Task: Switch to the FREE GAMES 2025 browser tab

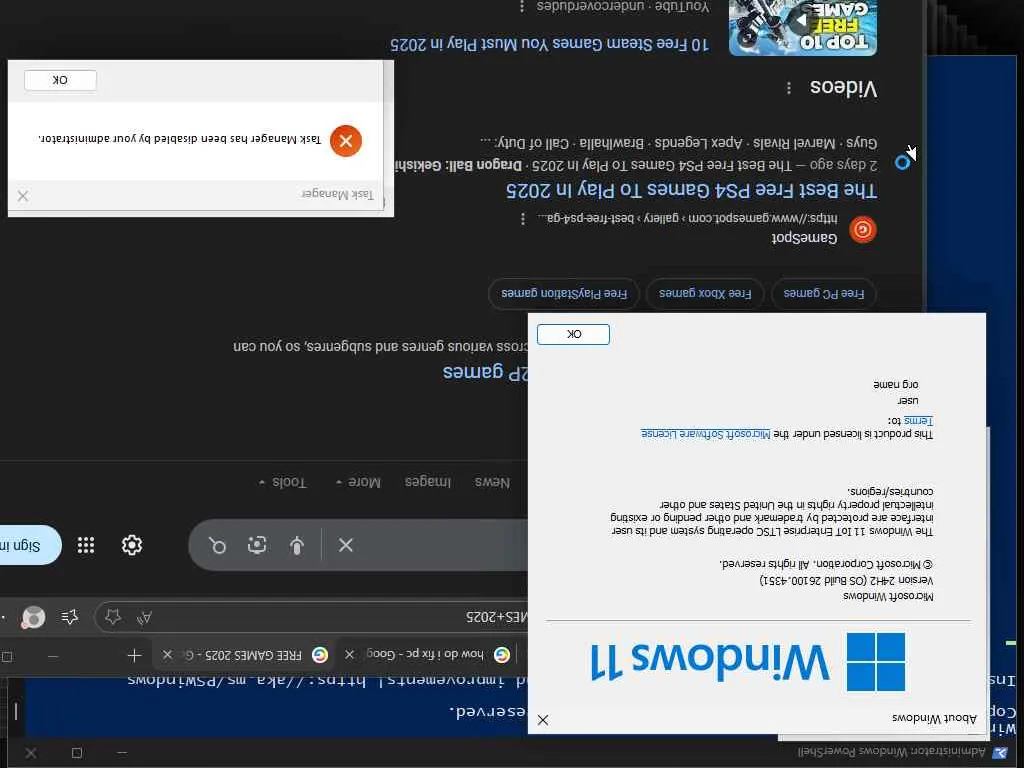Action: [243, 654]
